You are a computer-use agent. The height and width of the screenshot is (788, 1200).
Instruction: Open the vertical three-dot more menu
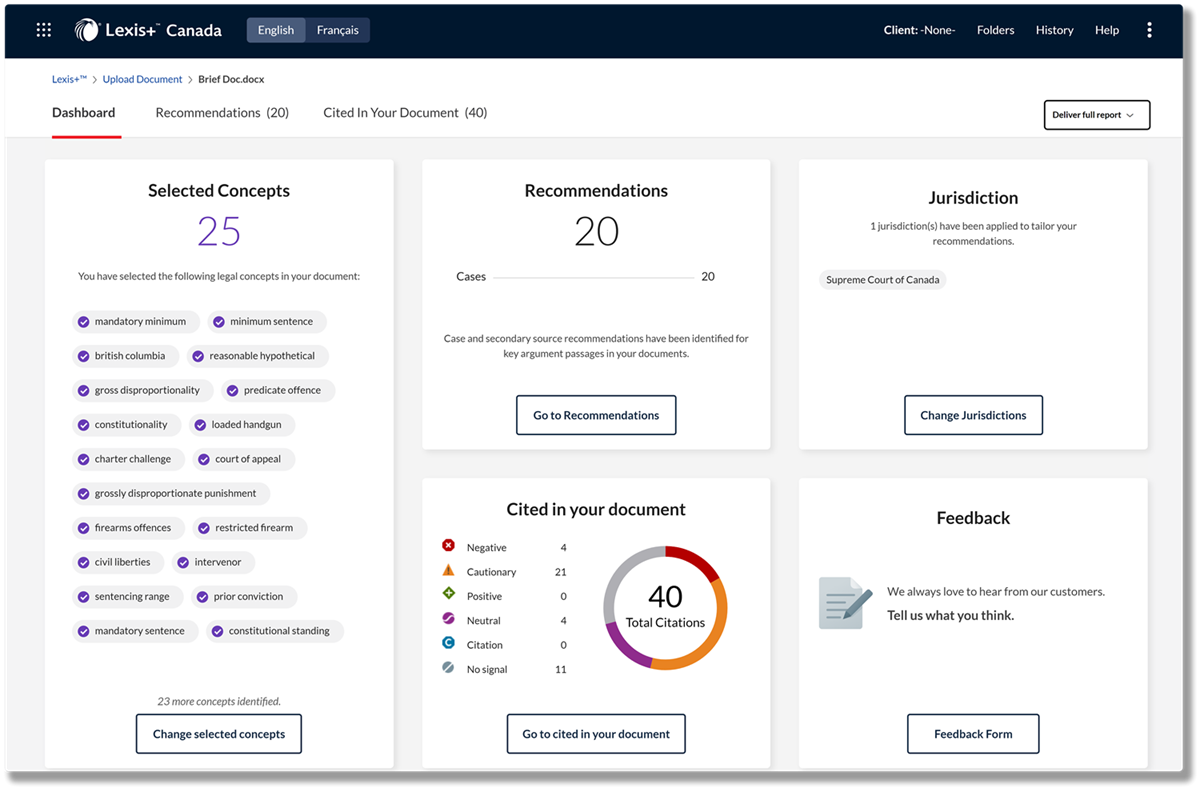[x=1149, y=30]
